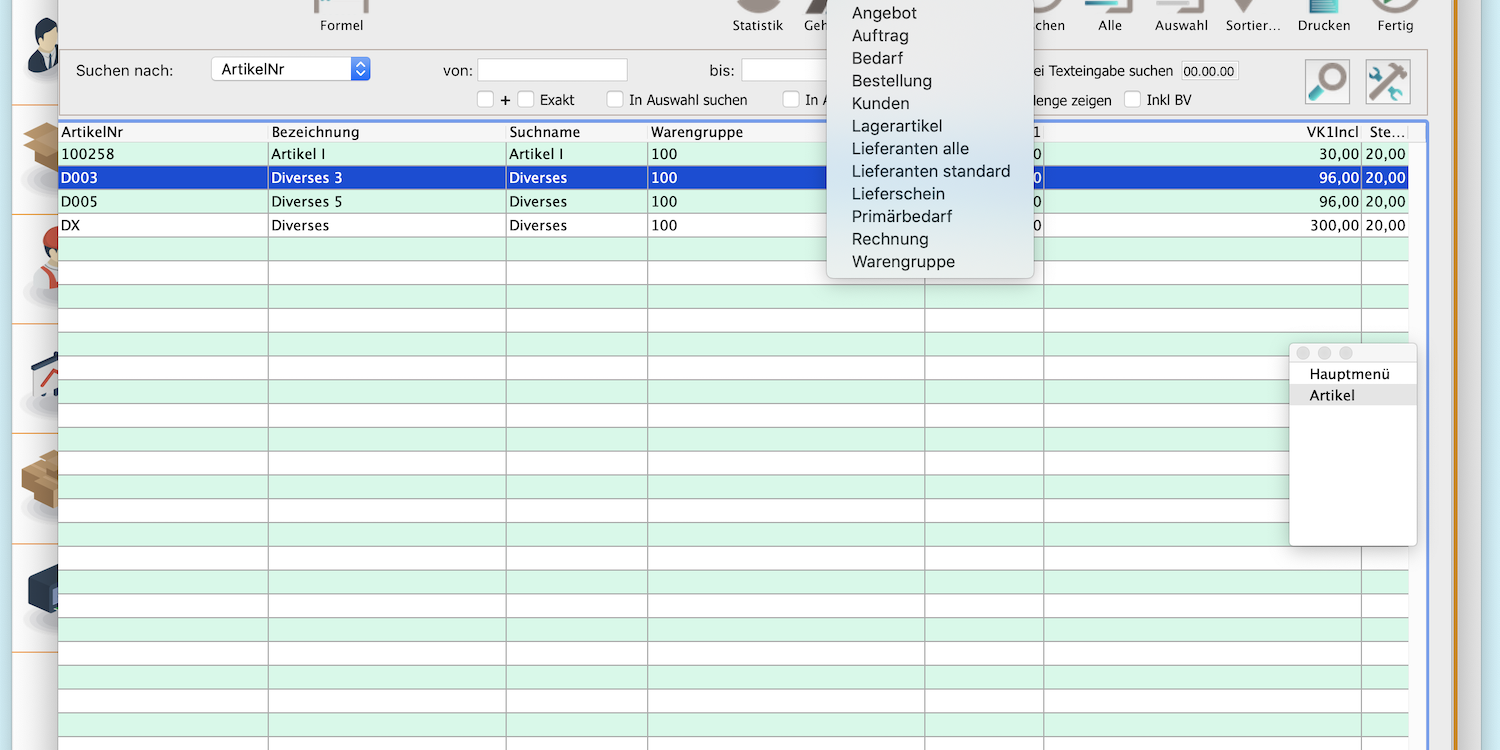Open the hammer and wrench tools icon
Screen dimensions: 1500x750
click(x=1387, y=82)
